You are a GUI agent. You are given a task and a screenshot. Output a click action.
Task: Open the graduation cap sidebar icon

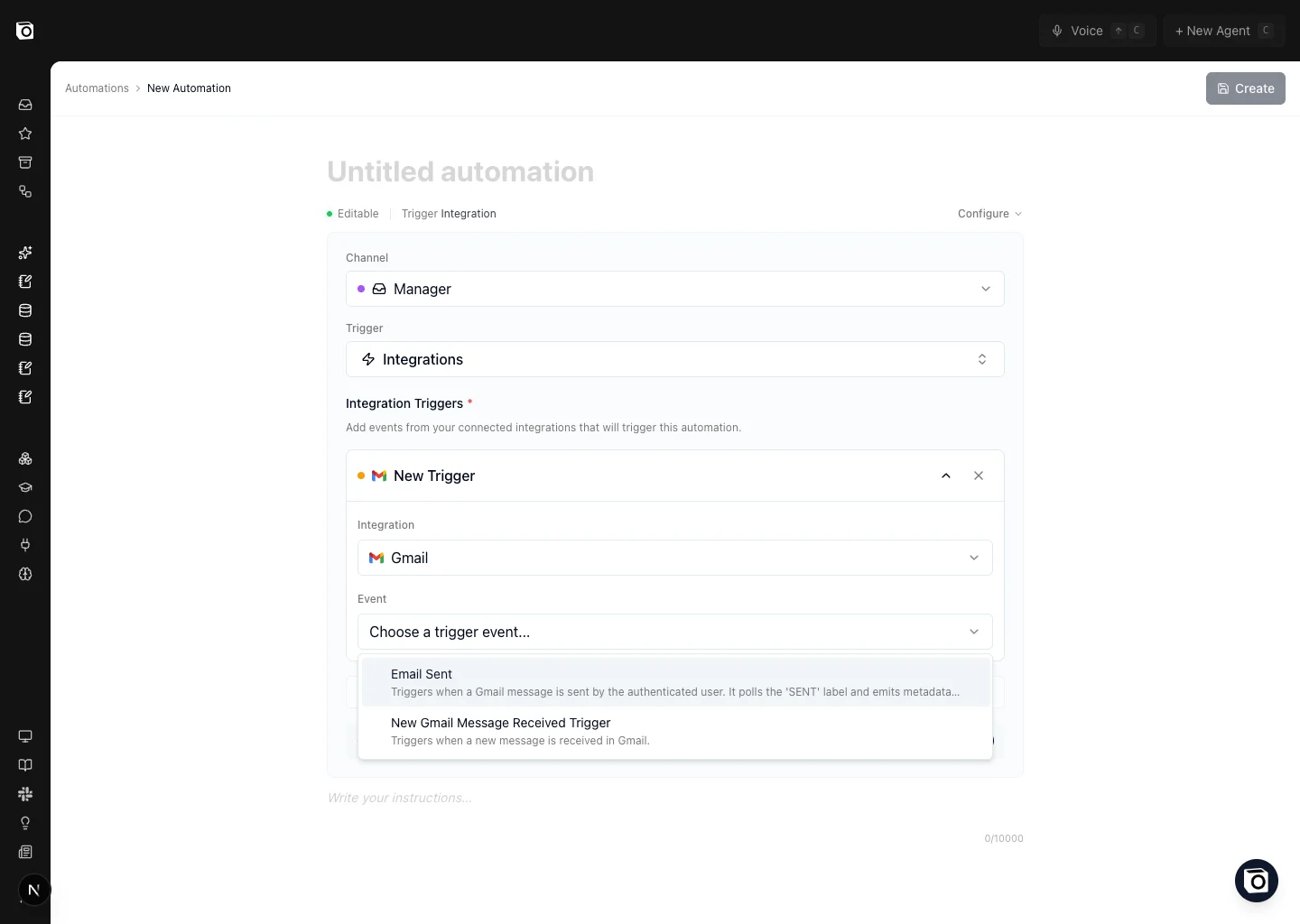click(25, 487)
